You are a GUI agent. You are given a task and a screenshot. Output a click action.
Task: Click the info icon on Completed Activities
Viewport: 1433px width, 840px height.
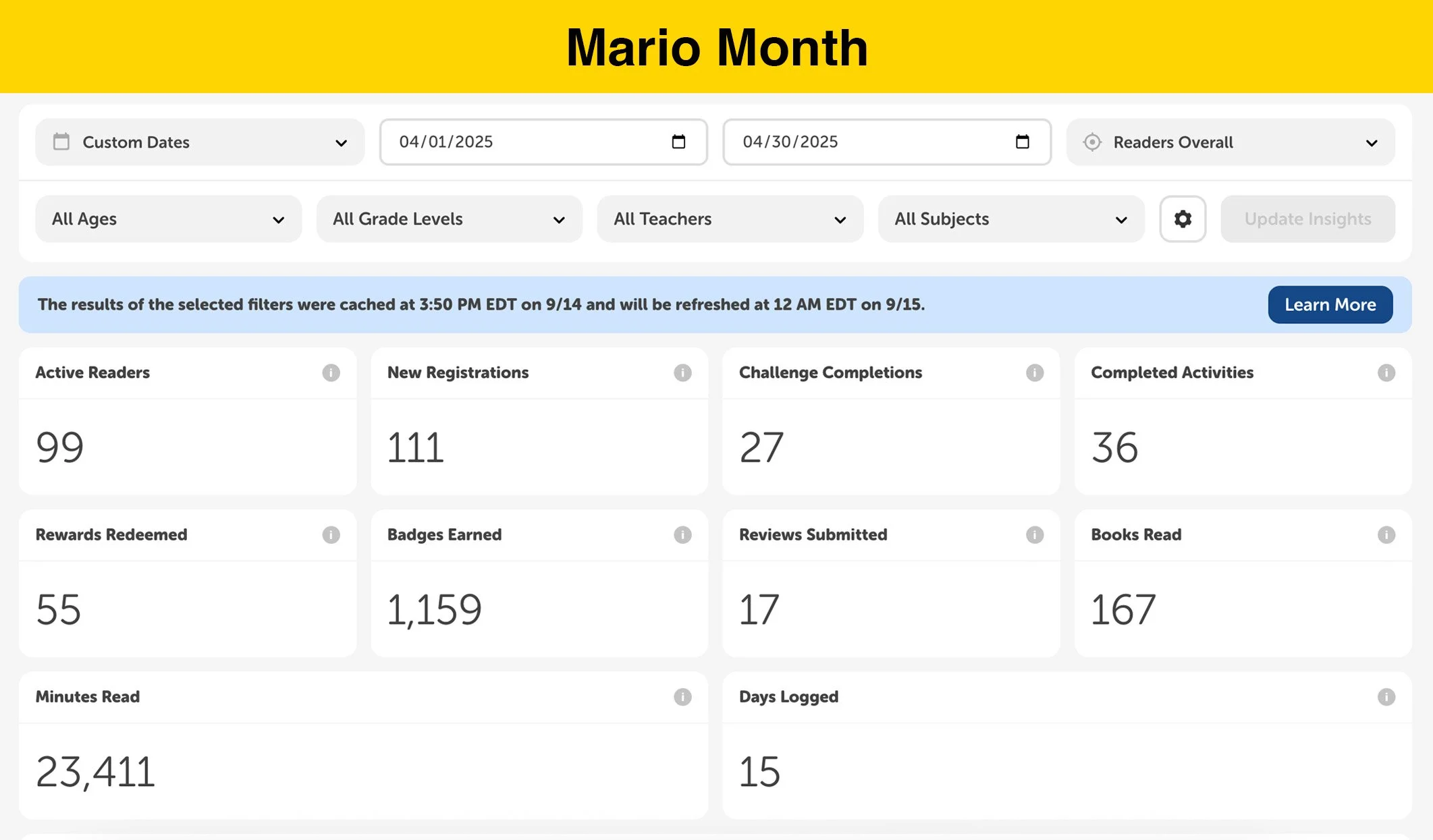coord(1386,372)
